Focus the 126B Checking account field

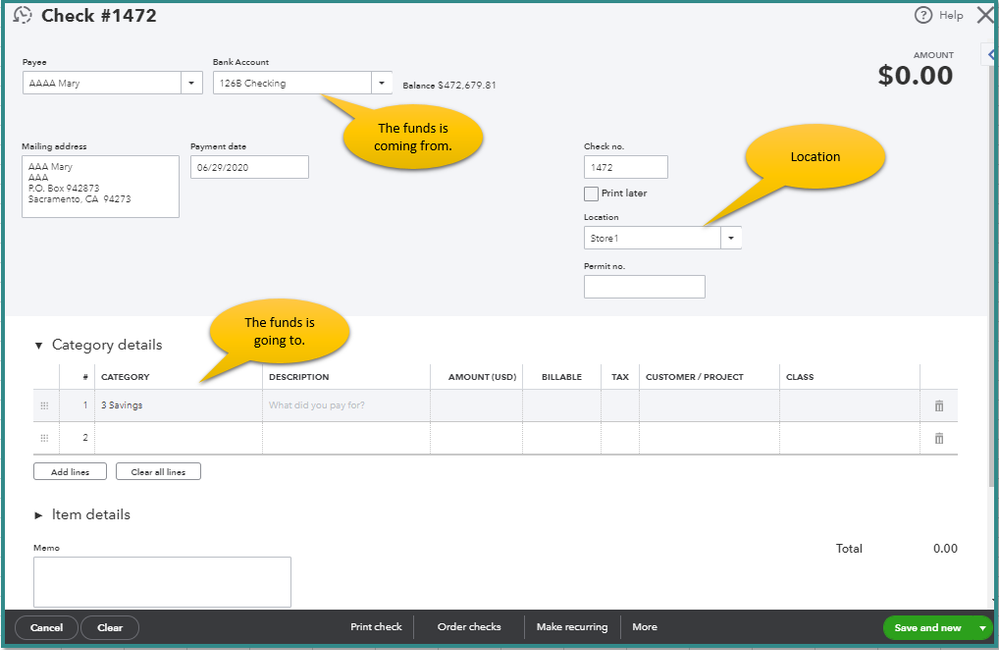point(292,83)
